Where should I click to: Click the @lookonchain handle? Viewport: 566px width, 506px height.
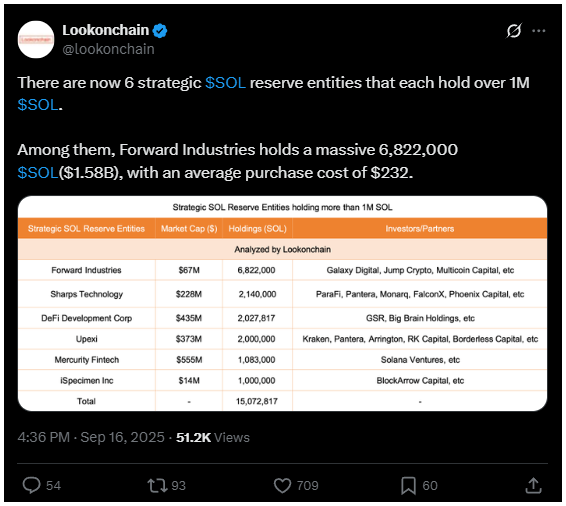(x=108, y=49)
